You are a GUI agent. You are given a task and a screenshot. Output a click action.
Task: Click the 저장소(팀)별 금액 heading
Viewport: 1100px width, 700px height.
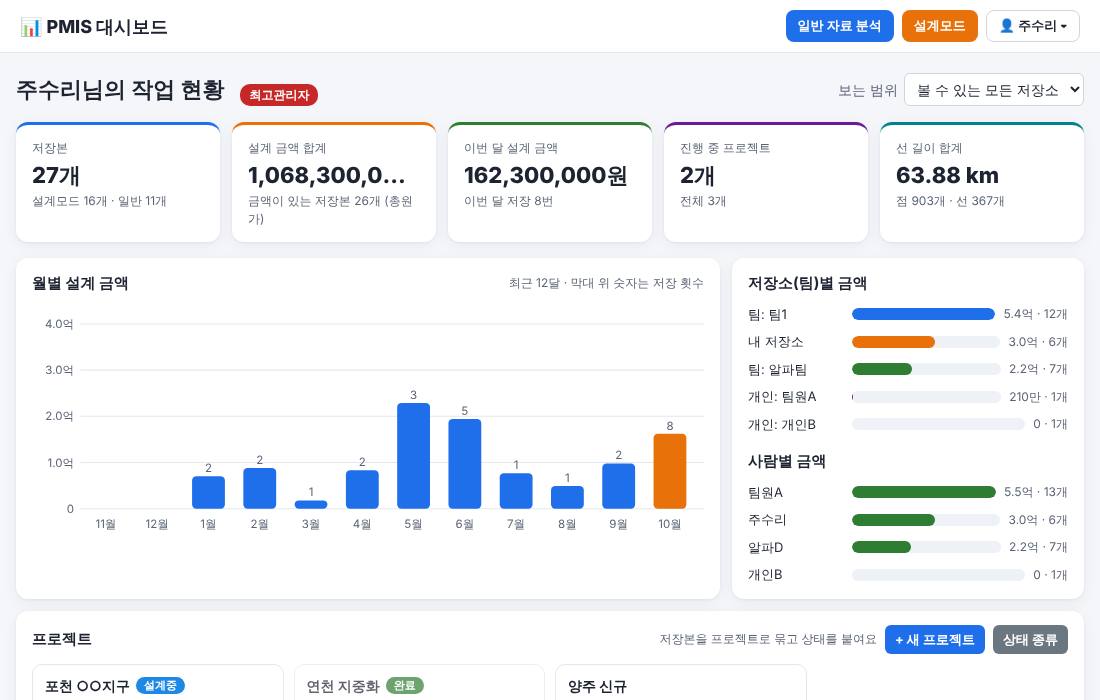click(x=807, y=283)
